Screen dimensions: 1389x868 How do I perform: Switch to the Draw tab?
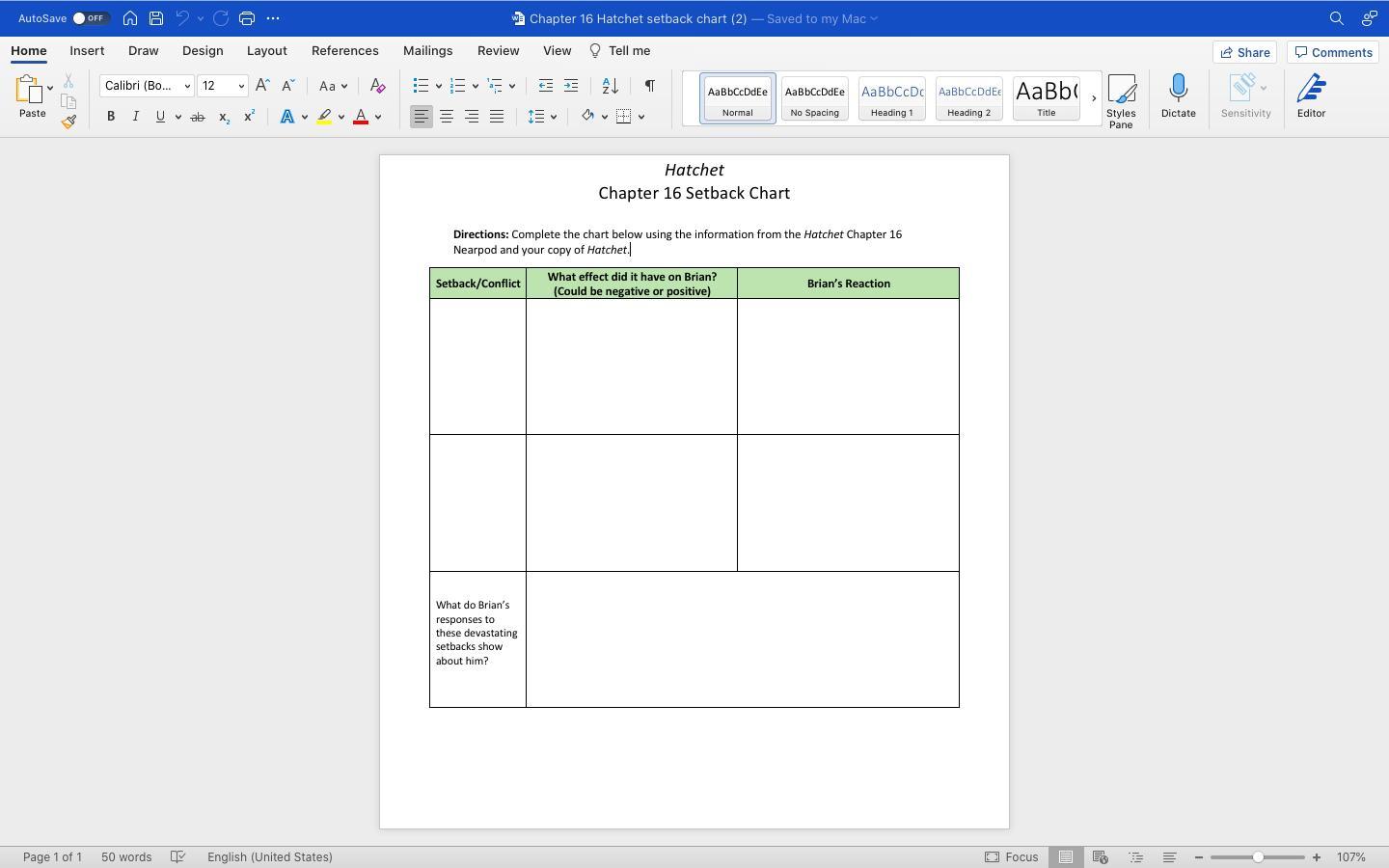click(x=143, y=50)
